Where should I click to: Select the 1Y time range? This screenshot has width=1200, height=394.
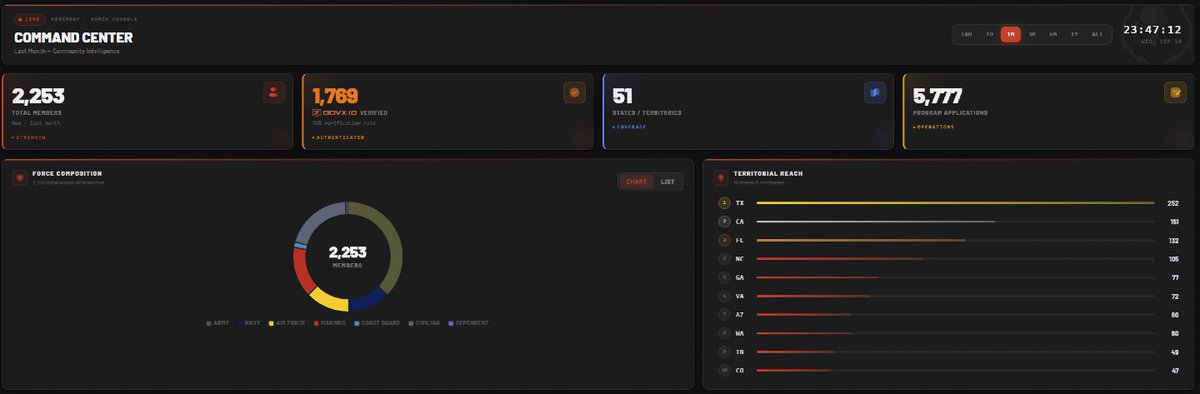(x=1074, y=34)
